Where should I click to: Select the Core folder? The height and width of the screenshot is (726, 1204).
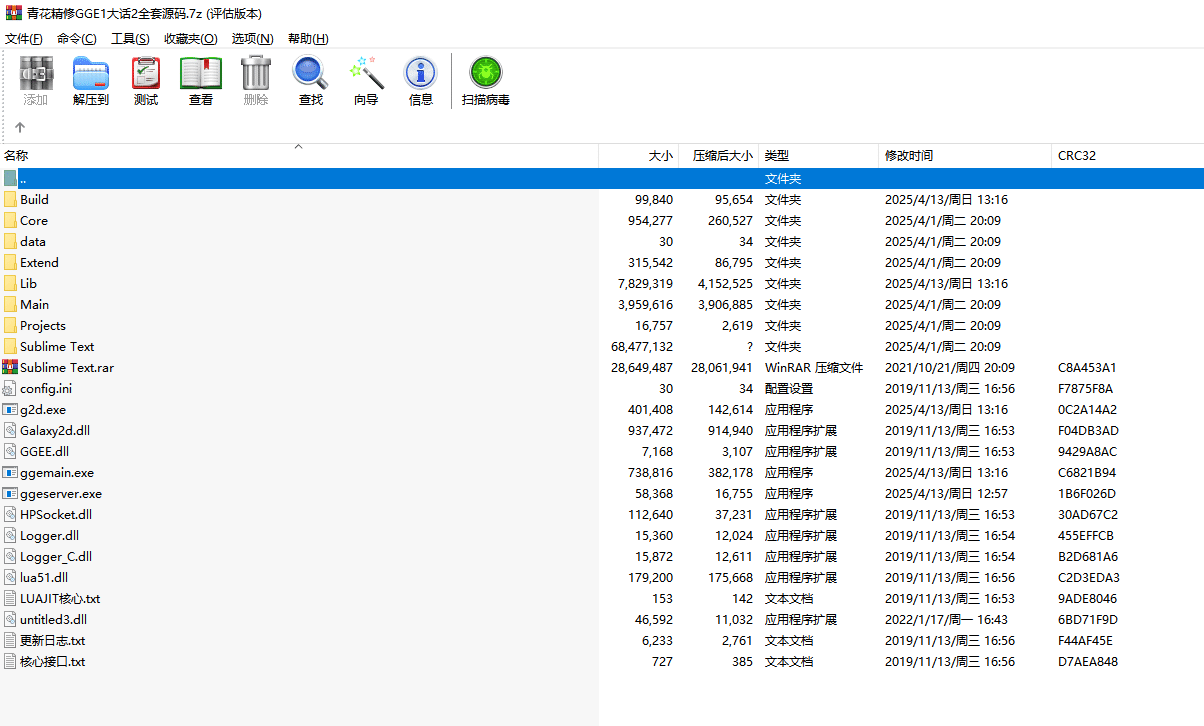(33, 221)
